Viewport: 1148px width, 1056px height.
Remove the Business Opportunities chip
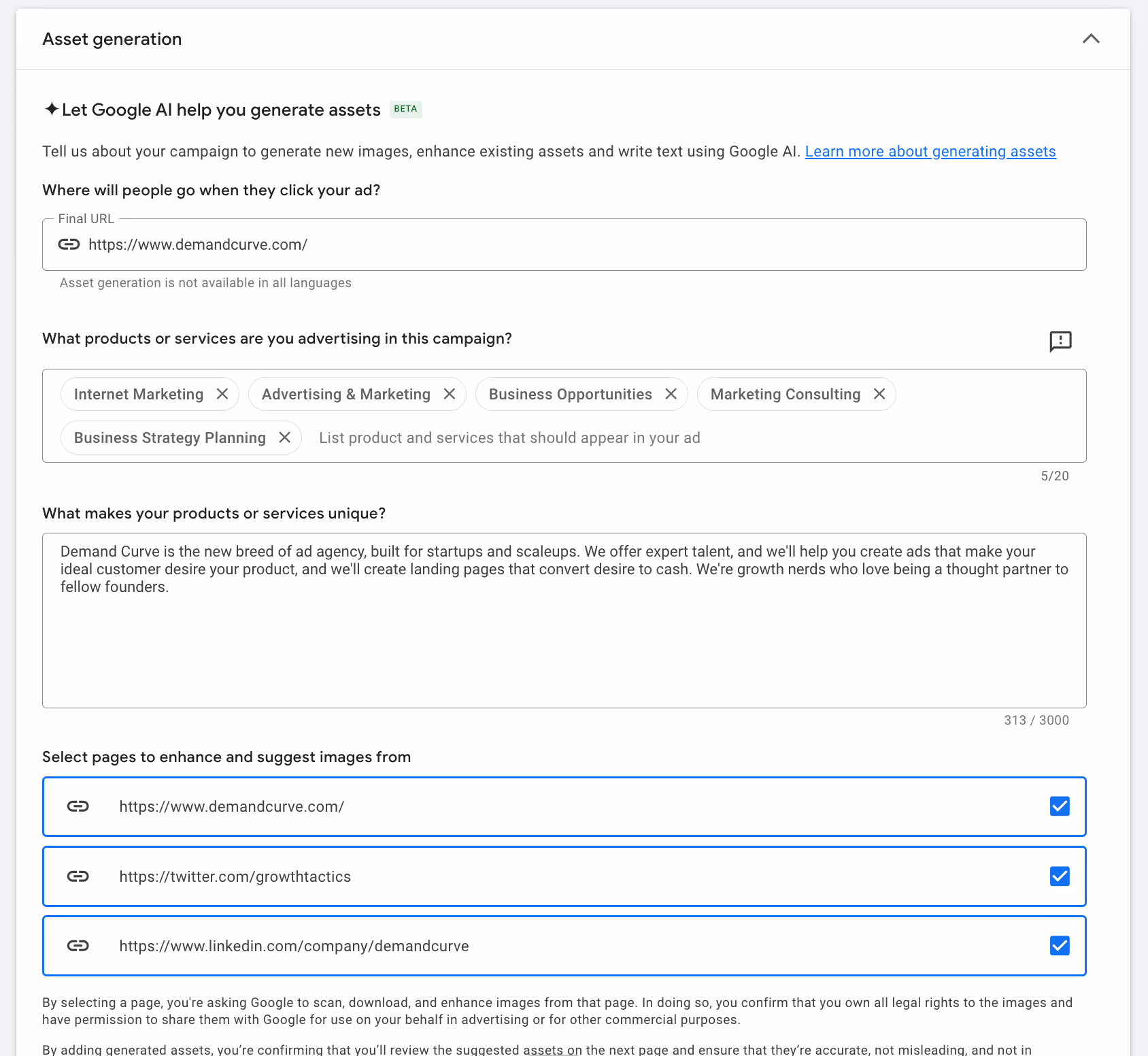pyautogui.click(x=671, y=394)
